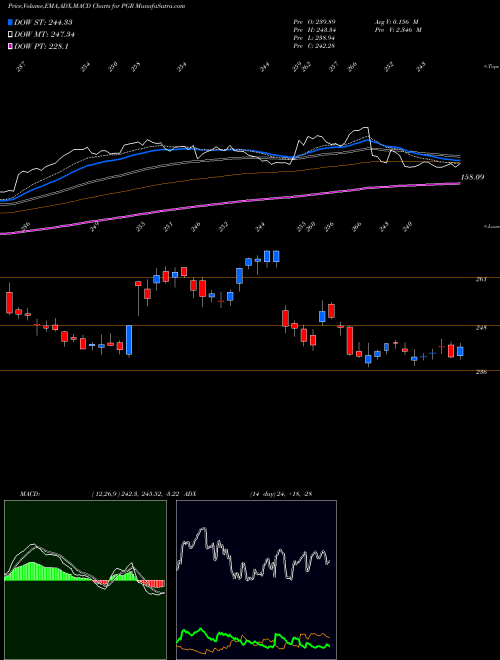
Task: Click the 'Avg V: 6.156 M' volume value
Action: 396,21
